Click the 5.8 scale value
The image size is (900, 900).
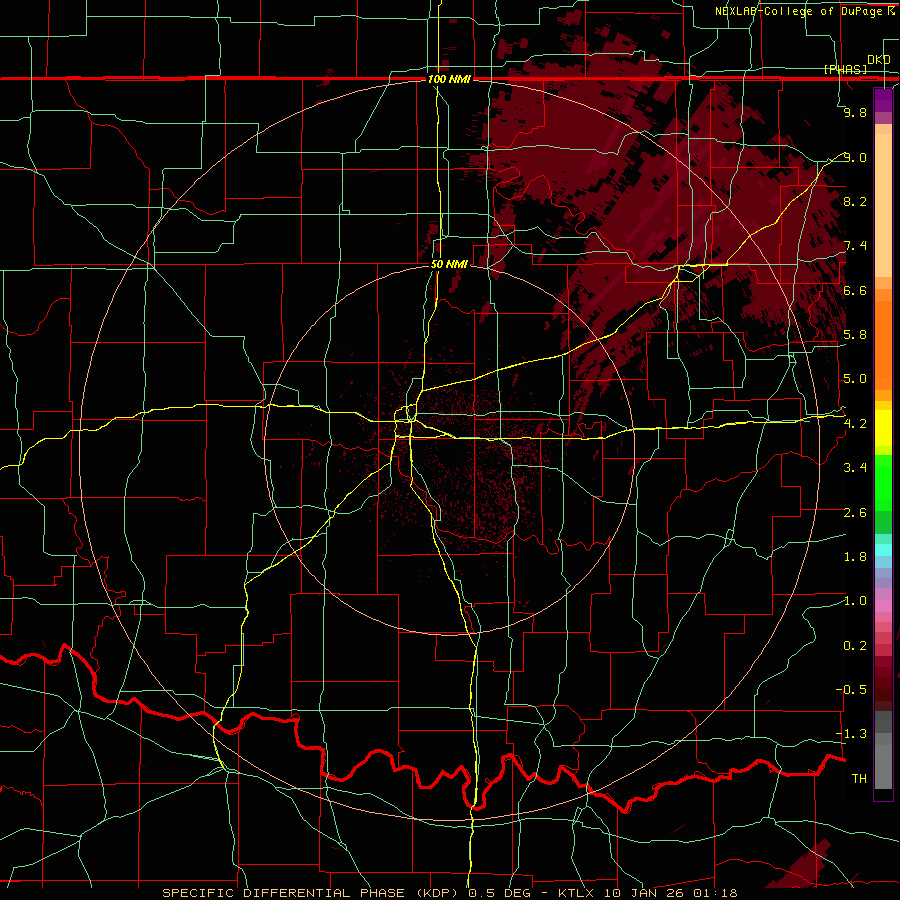tap(855, 335)
